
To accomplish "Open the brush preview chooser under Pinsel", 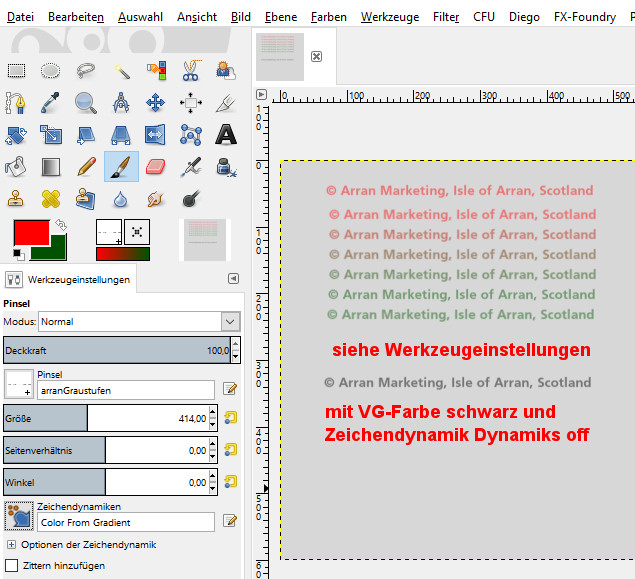I will pos(19,384).
